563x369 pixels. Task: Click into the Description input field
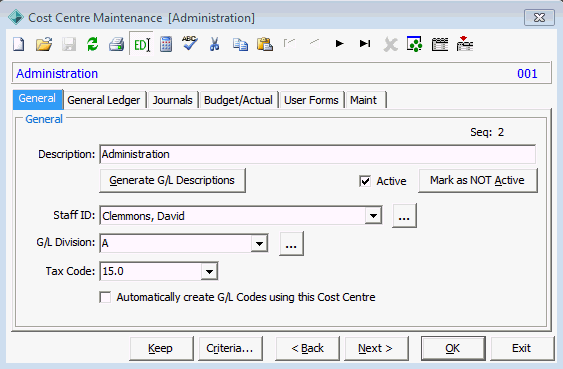click(317, 154)
